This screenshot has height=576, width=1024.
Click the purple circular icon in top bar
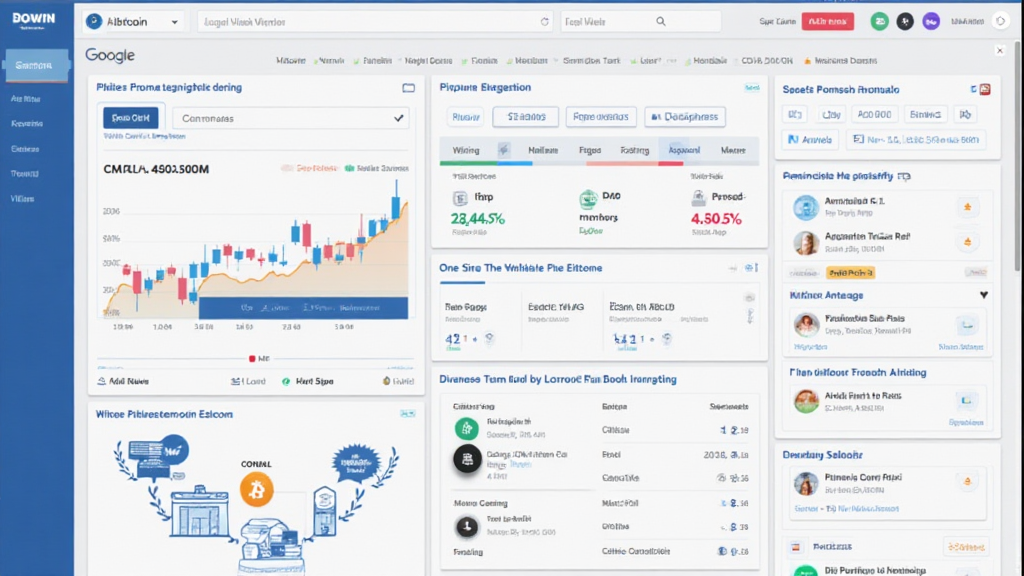click(x=931, y=21)
